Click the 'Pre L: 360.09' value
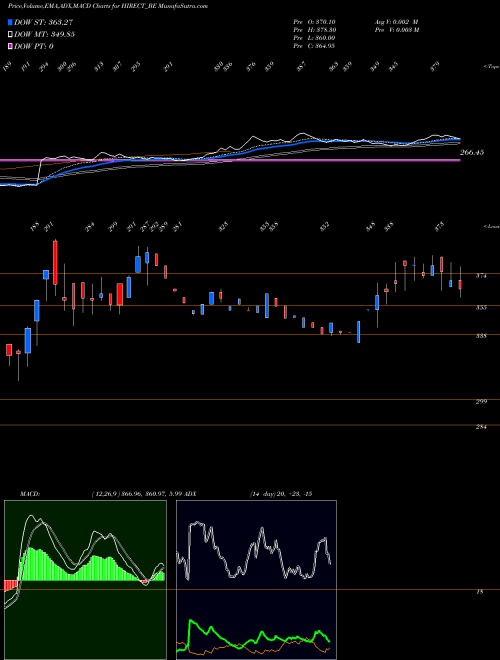The image size is (500, 660). 314,38
